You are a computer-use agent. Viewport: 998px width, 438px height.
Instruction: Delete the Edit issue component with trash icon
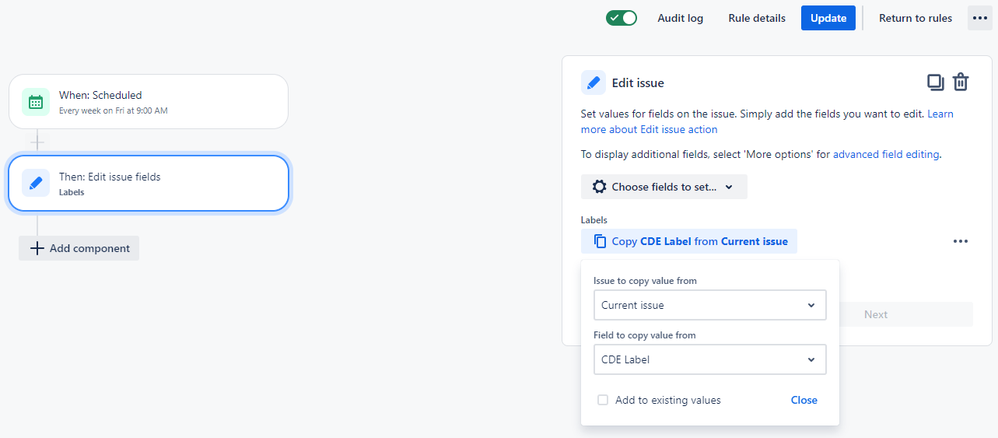coord(960,83)
